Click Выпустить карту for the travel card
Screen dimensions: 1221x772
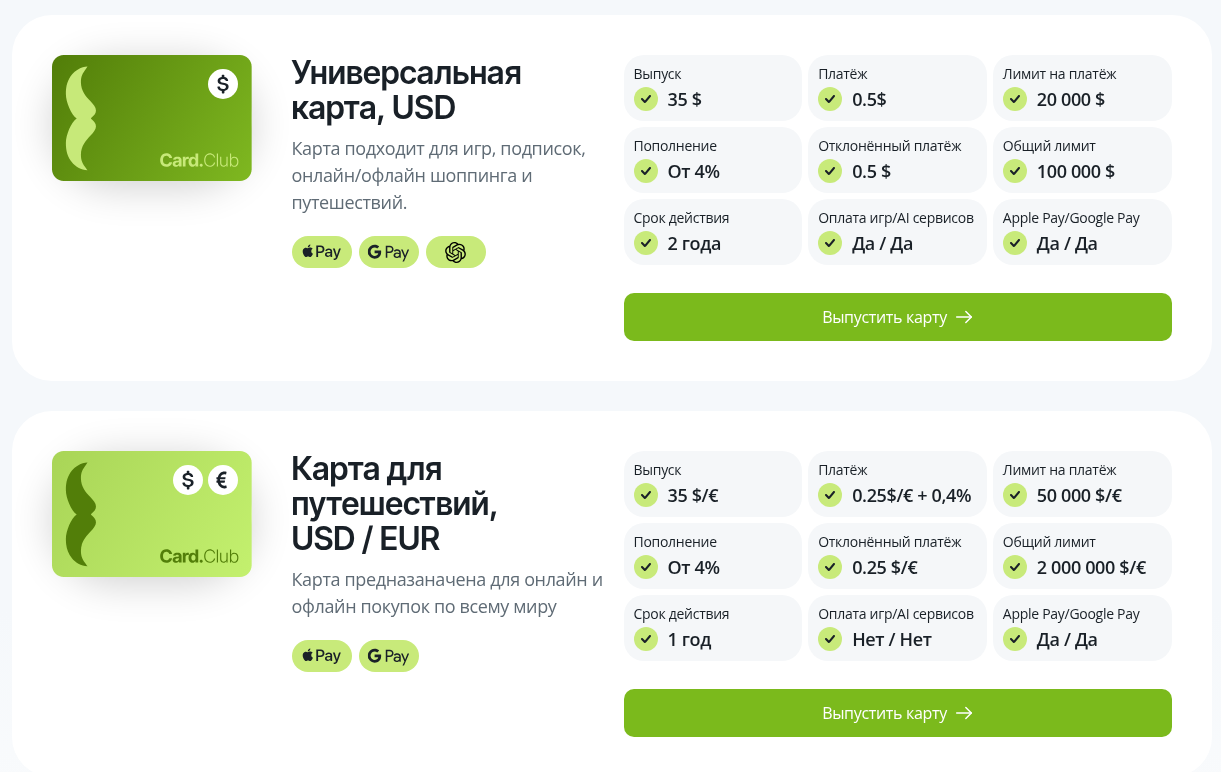pyautogui.click(x=897, y=713)
